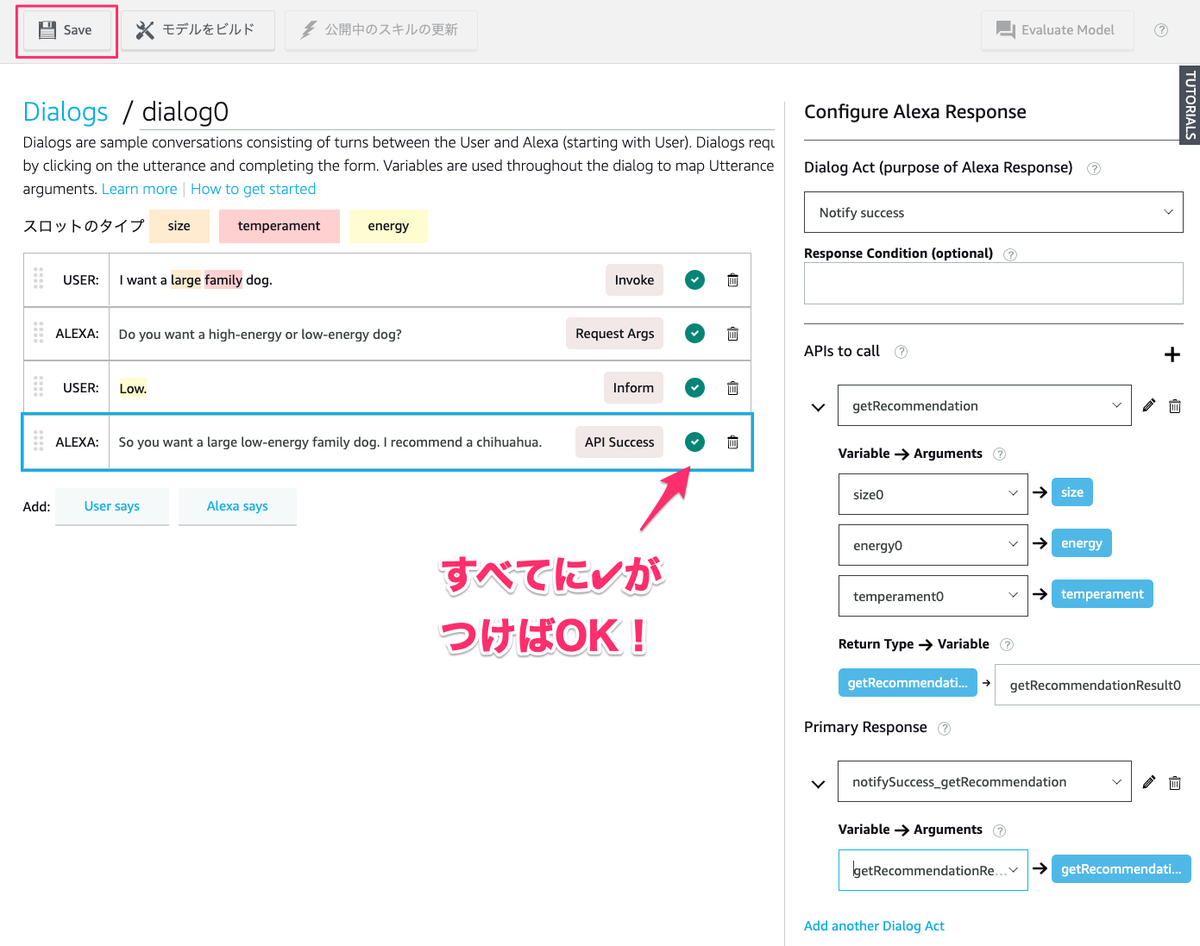Open the getRecommendationRe… variable dropdown
This screenshot has height=946, width=1200.
point(933,870)
